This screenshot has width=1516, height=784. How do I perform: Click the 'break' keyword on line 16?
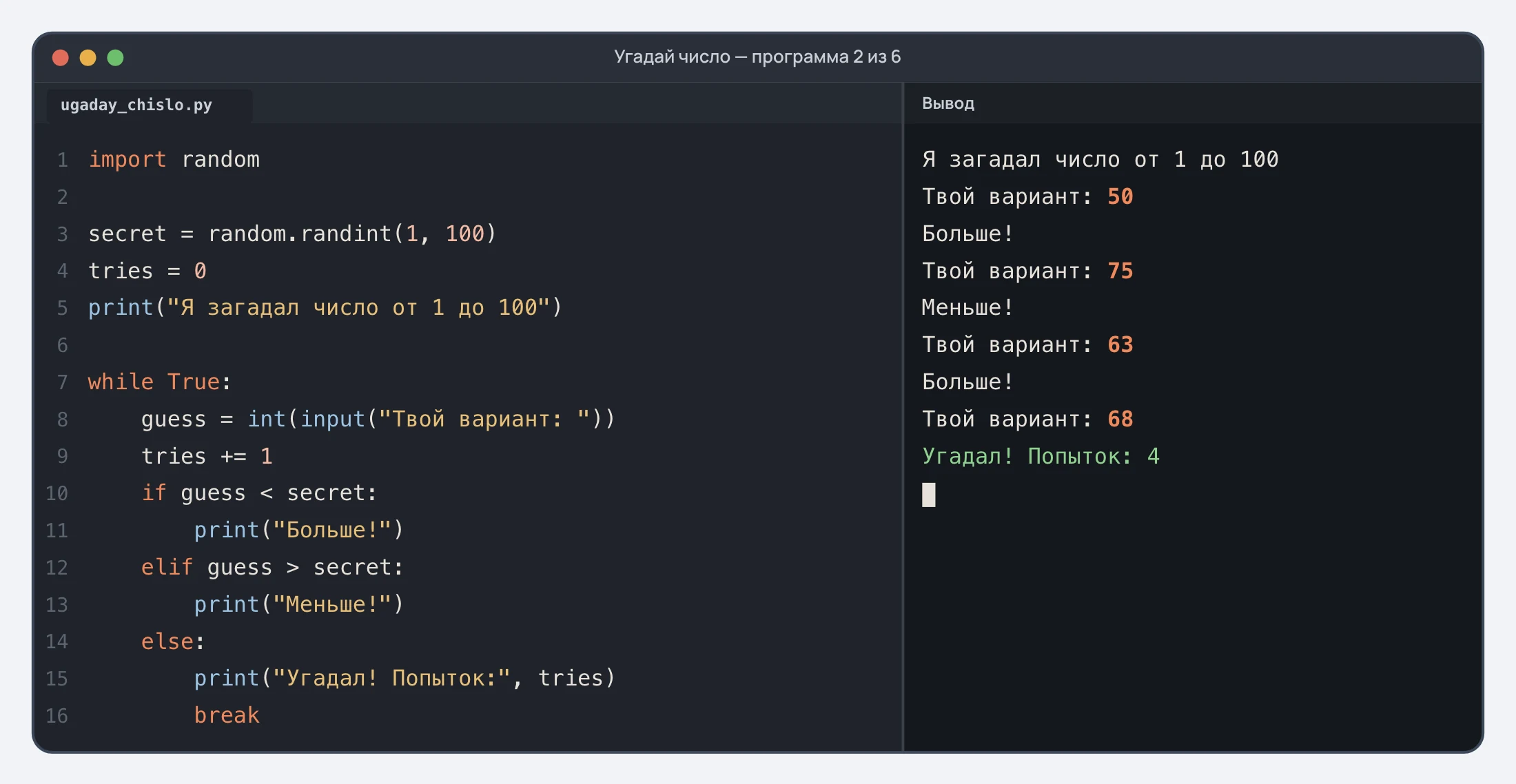click(227, 716)
